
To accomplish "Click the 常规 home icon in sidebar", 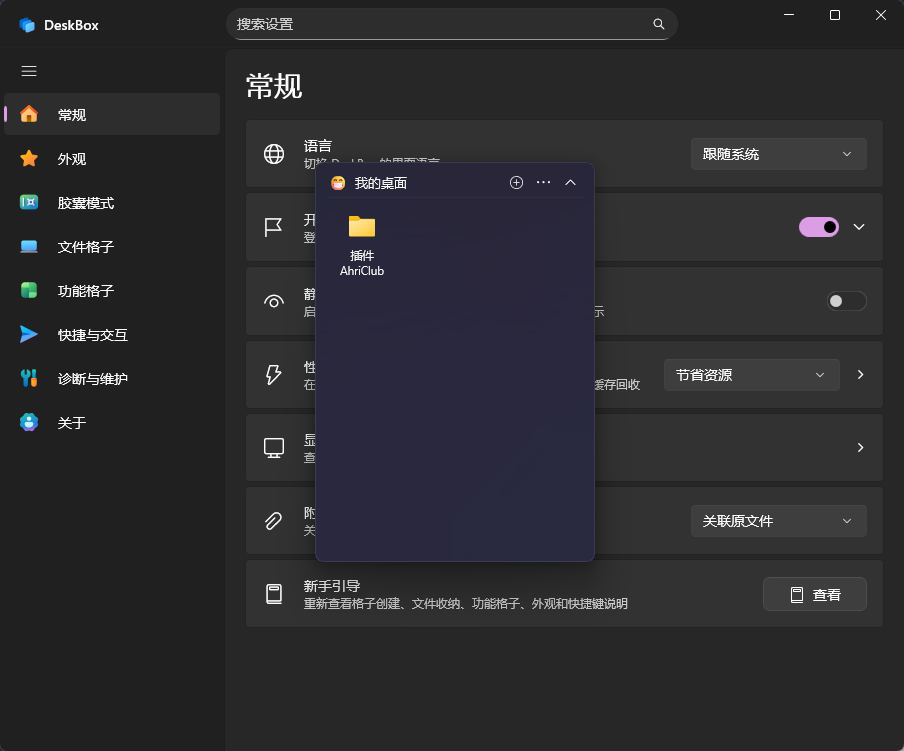I will click(x=29, y=114).
